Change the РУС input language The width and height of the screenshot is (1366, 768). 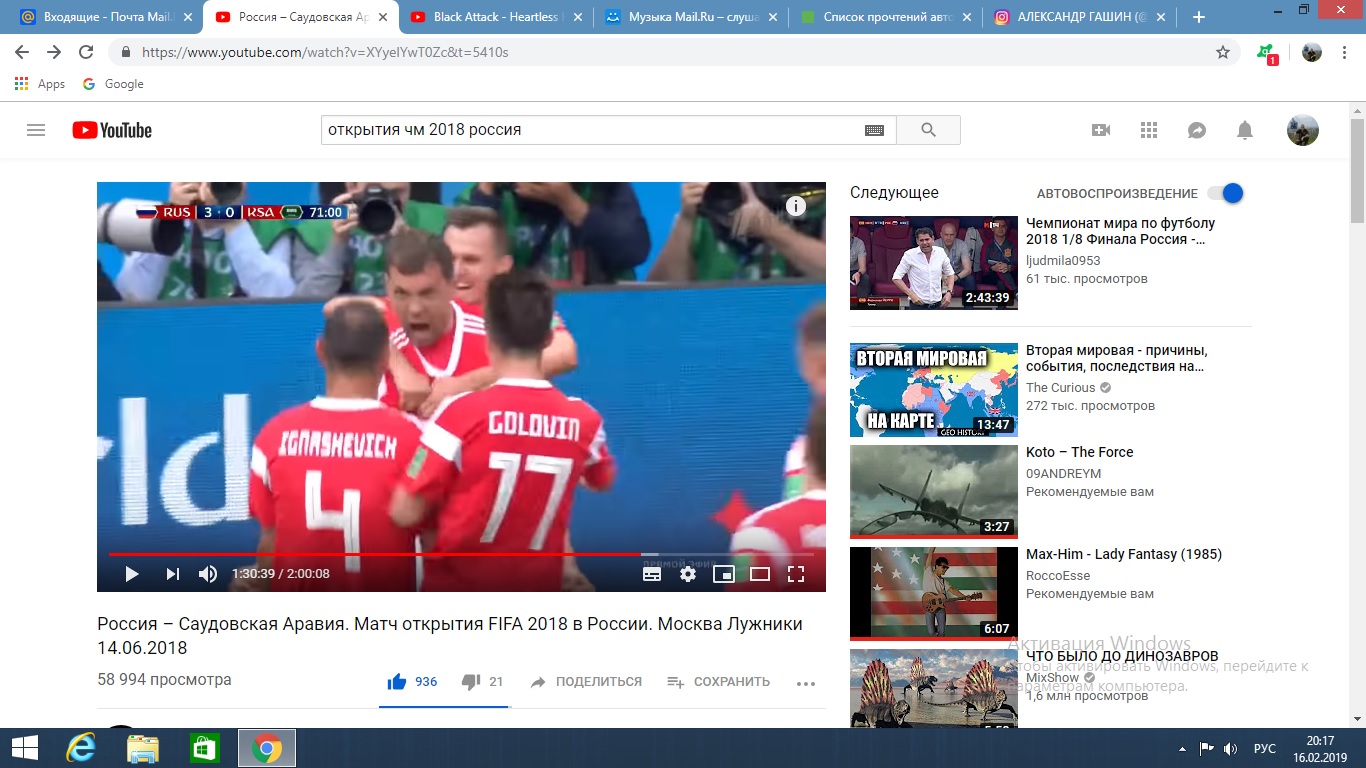[x=1265, y=748]
